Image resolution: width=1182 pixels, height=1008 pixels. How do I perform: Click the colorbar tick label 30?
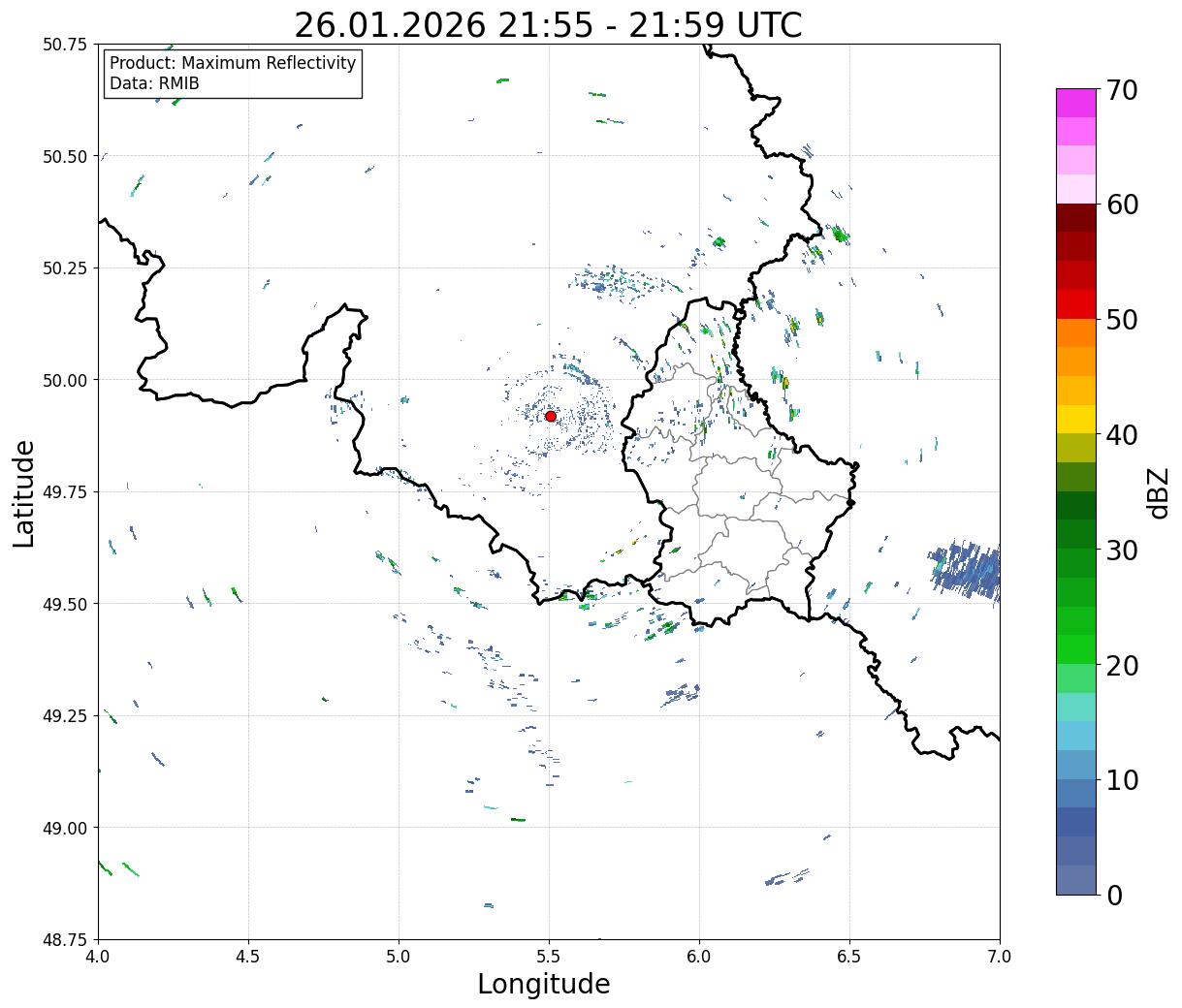pos(1122,551)
